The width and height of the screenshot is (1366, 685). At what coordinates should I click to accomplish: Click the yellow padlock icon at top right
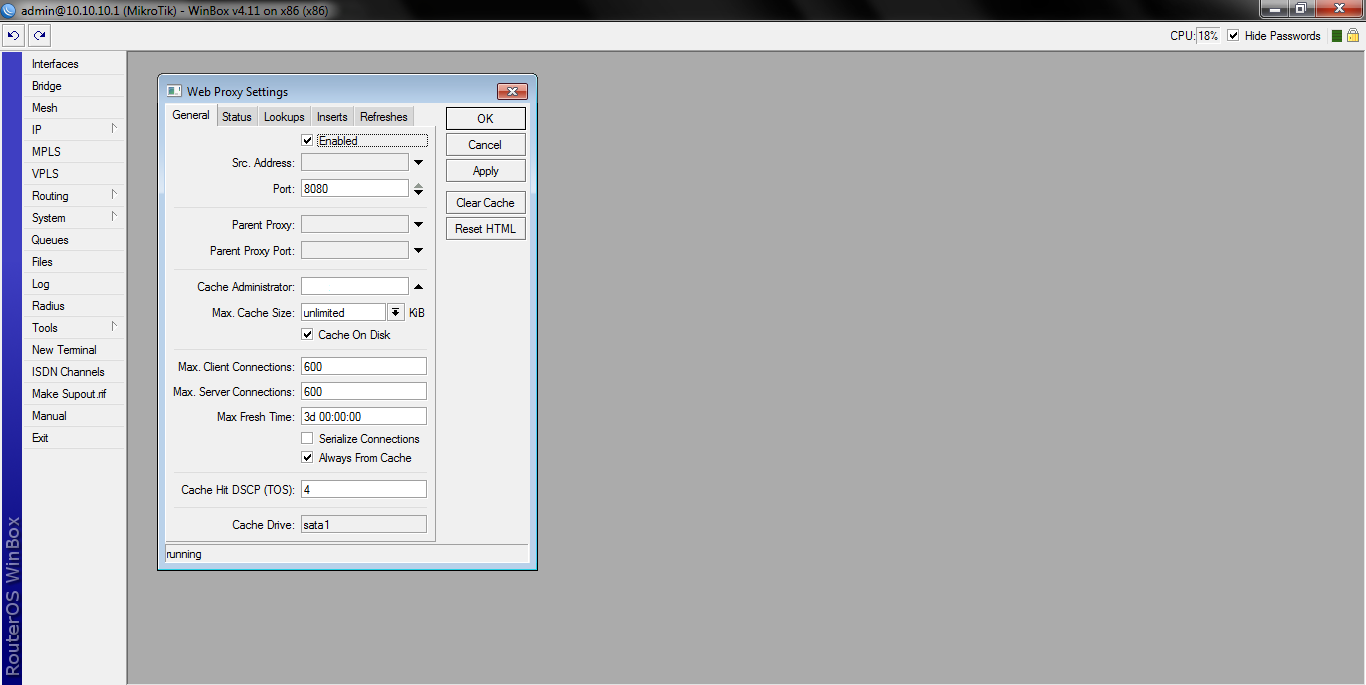click(1353, 35)
